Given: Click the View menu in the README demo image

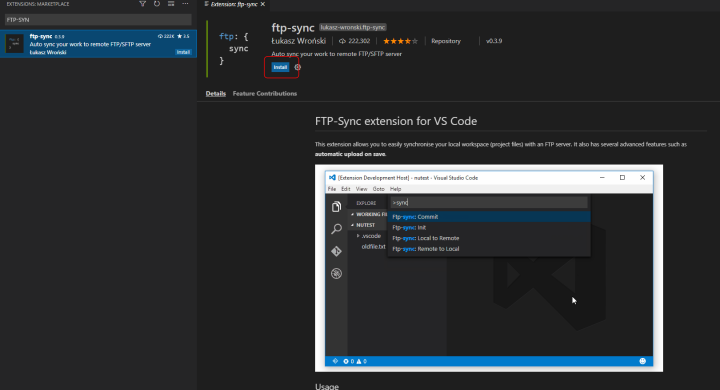Looking at the screenshot, I should (361, 189).
